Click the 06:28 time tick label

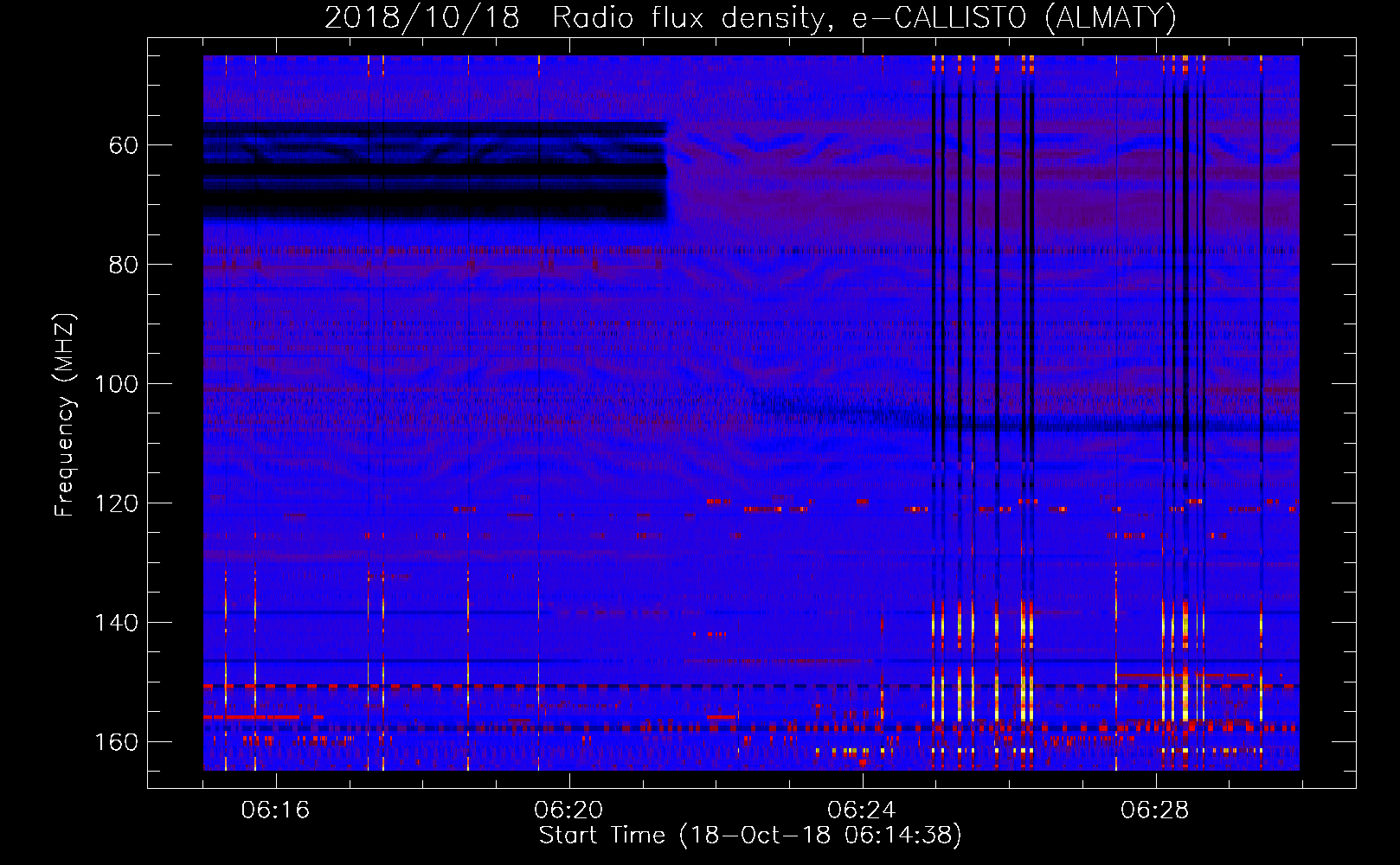point(1155,810)
